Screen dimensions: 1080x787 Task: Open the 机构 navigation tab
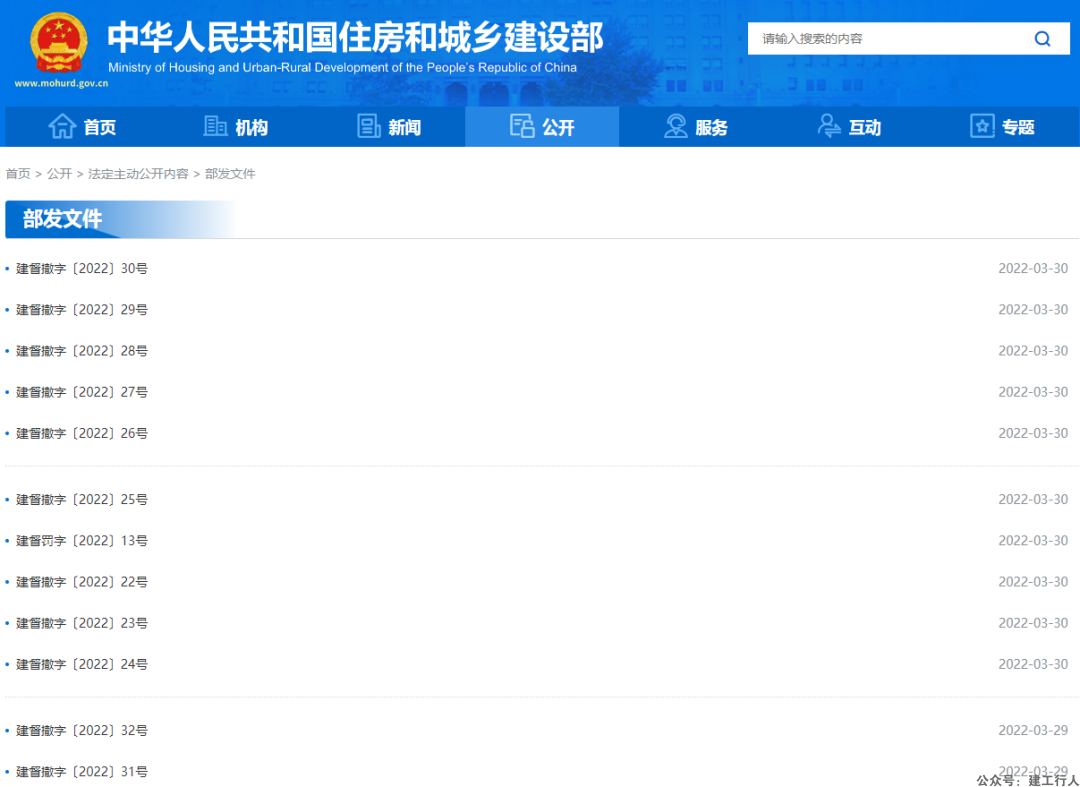click(x=235, y=127)
